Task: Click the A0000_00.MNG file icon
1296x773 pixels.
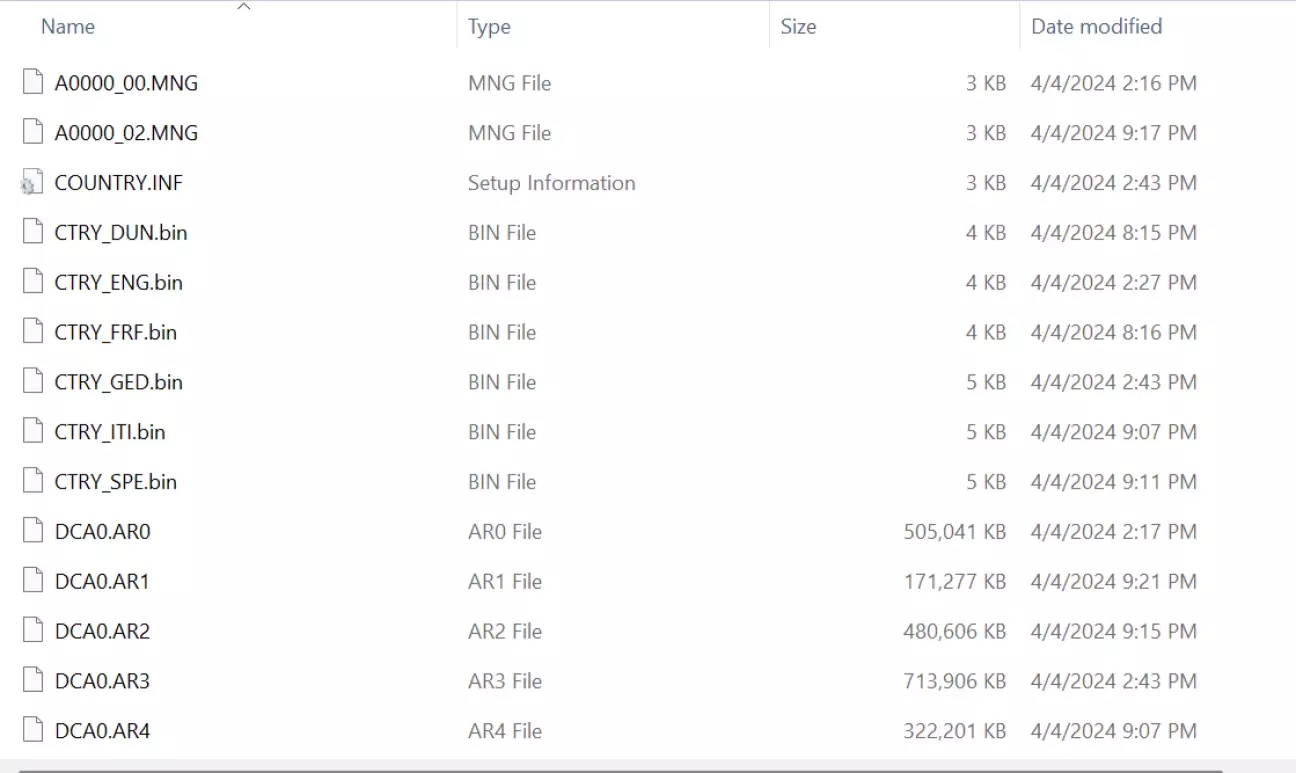Action: coord(33,83)
